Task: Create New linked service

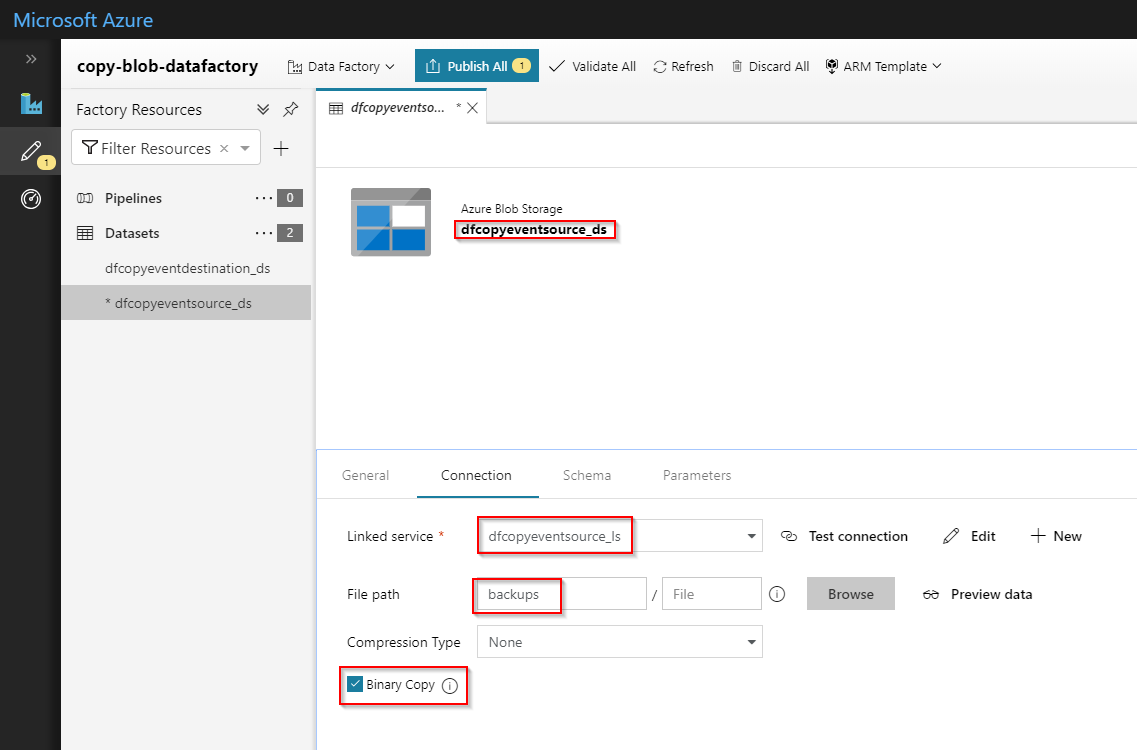Action: 1056,536
